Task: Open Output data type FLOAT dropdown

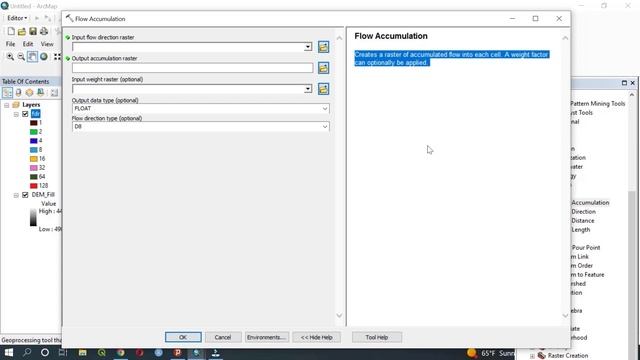Action: click(324, 109)
